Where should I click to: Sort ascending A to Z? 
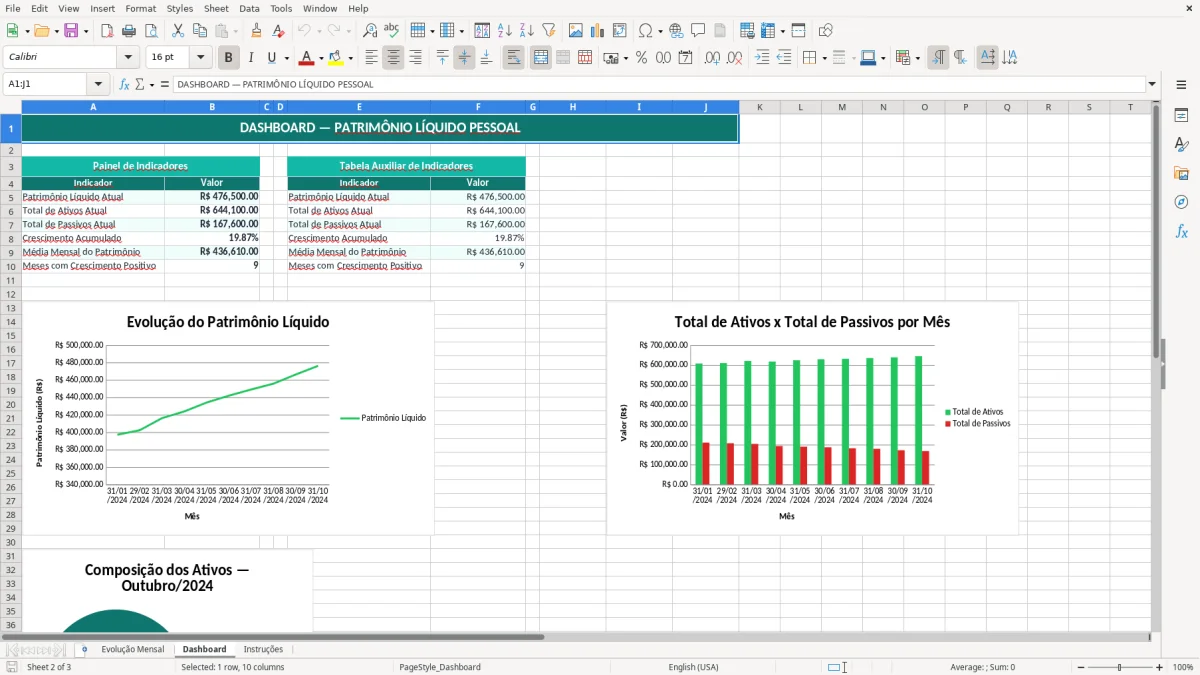pos(504,31)
